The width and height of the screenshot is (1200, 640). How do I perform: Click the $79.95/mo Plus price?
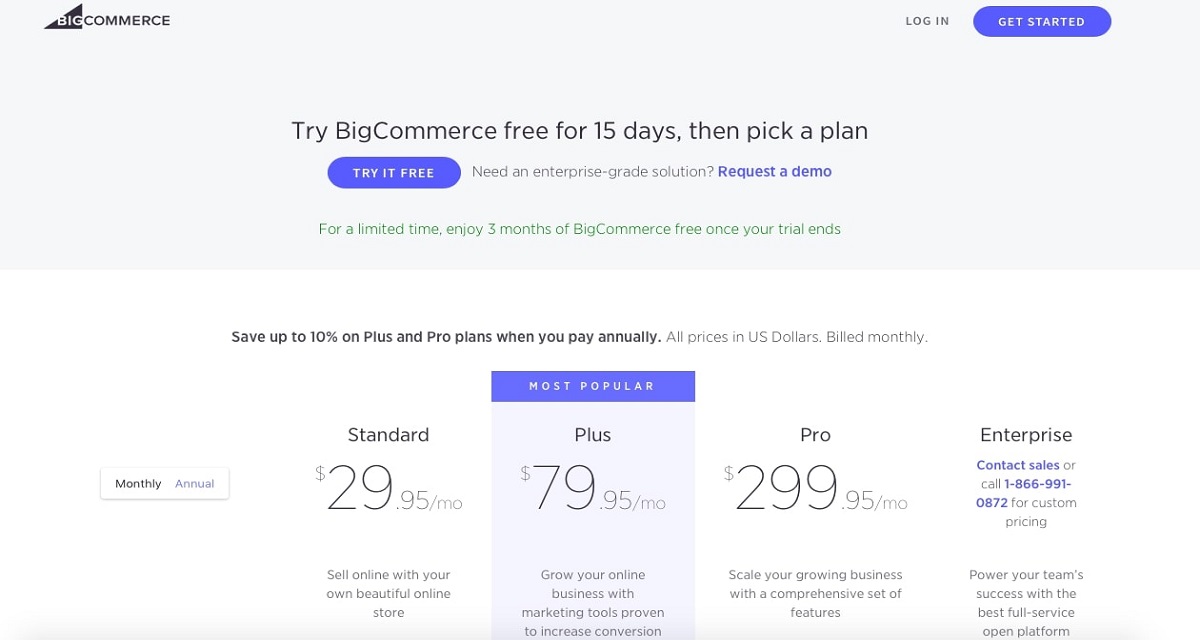click(593, 490)
